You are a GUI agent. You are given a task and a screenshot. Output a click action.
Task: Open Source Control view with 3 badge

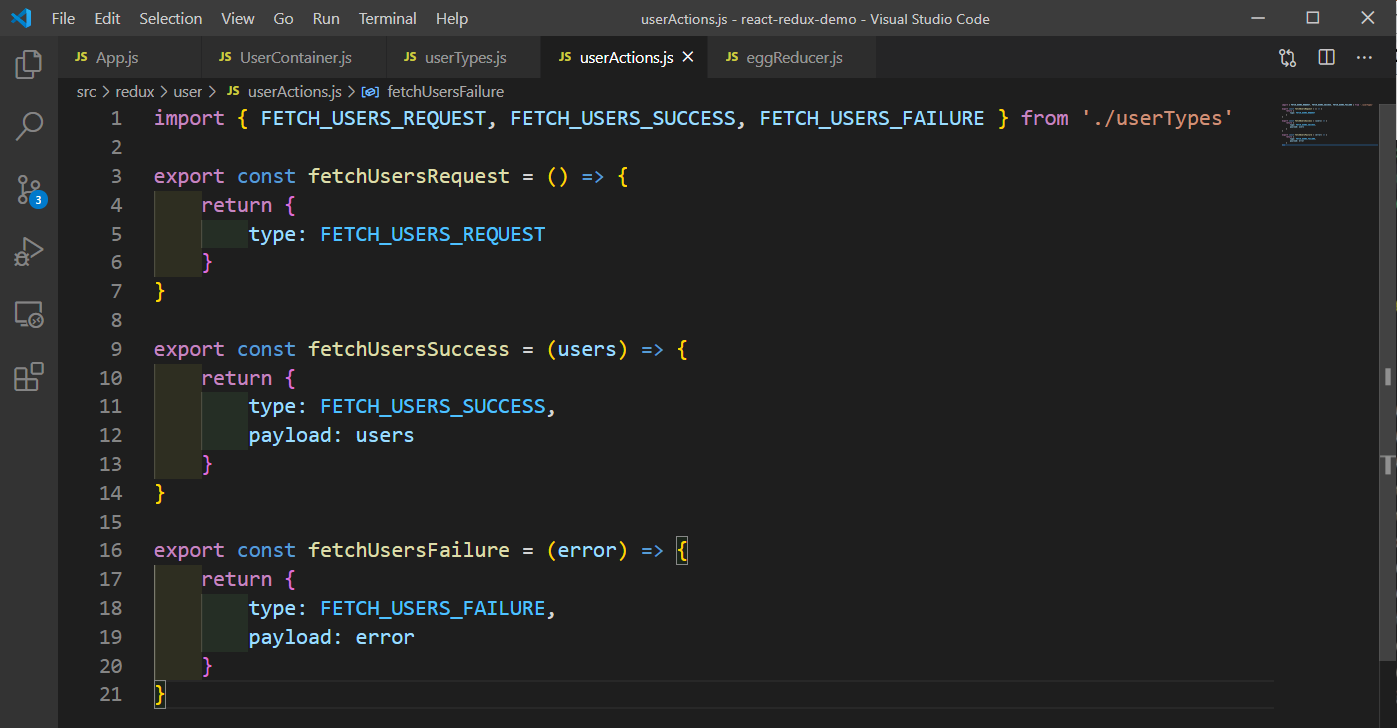(x=29, y=189)
